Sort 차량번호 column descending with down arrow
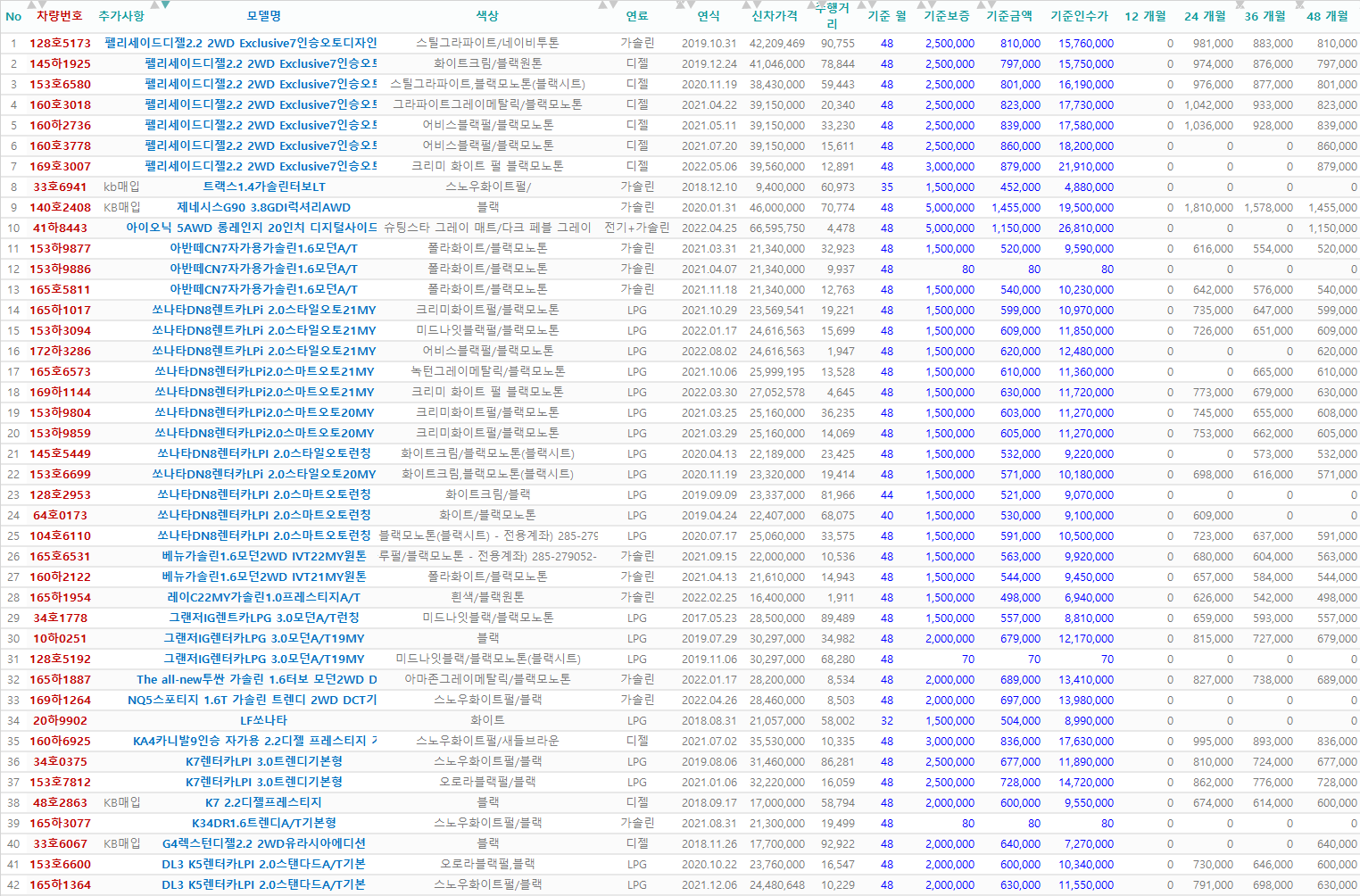This screenshot has width=1360, height=896. (42, 5)
